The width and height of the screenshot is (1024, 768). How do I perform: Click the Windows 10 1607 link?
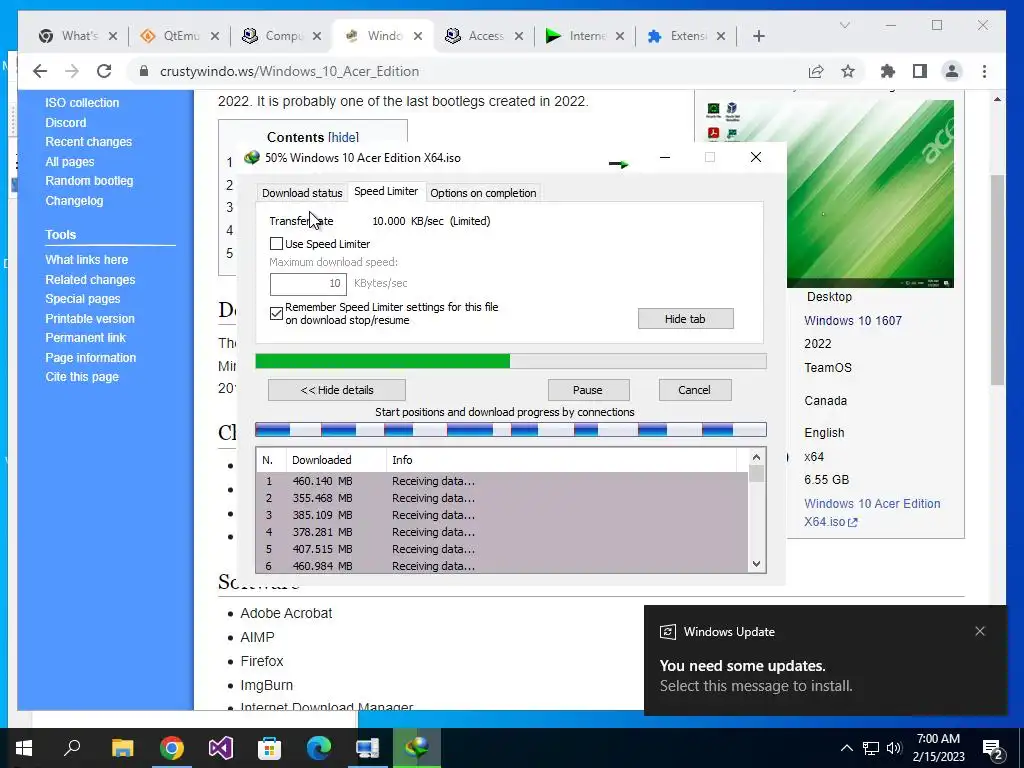coord(853,321)
